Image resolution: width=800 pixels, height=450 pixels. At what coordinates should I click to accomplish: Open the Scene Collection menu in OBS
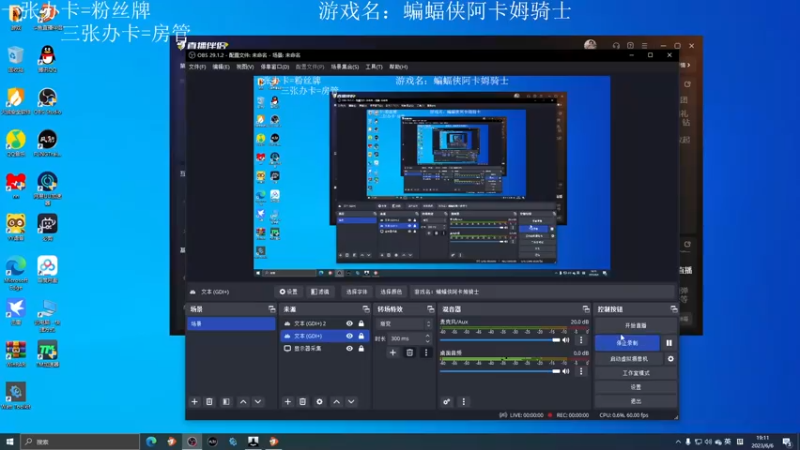(345, 67)
